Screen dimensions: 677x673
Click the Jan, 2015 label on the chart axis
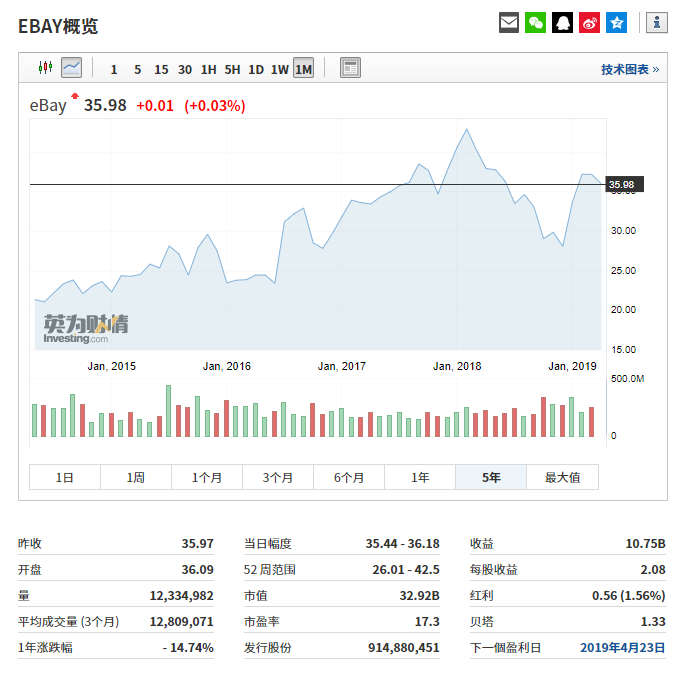111,366
